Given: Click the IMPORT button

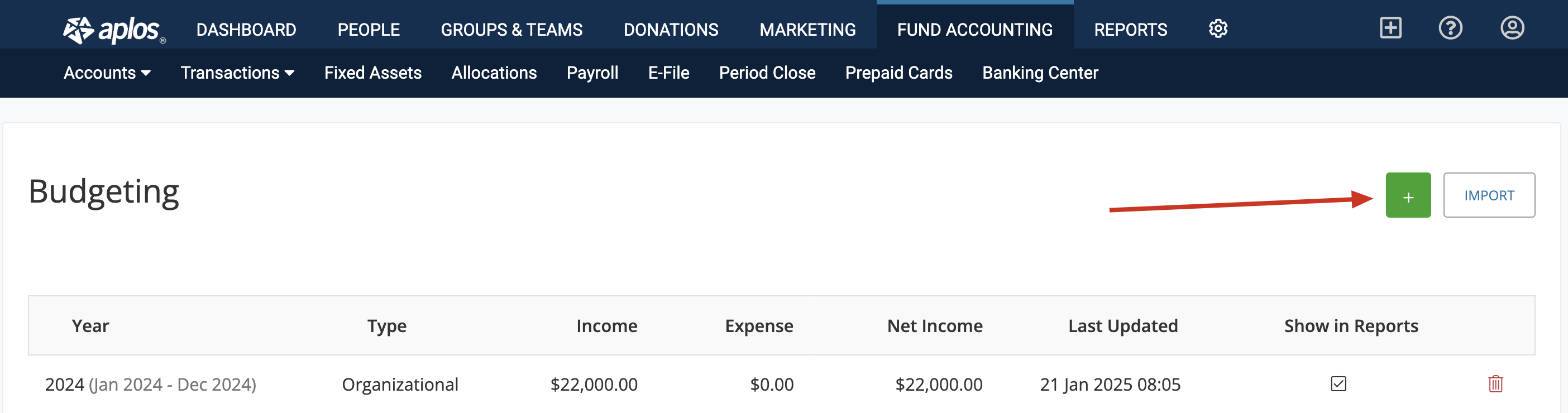Looking at the screenshot, I should 1489,195.
